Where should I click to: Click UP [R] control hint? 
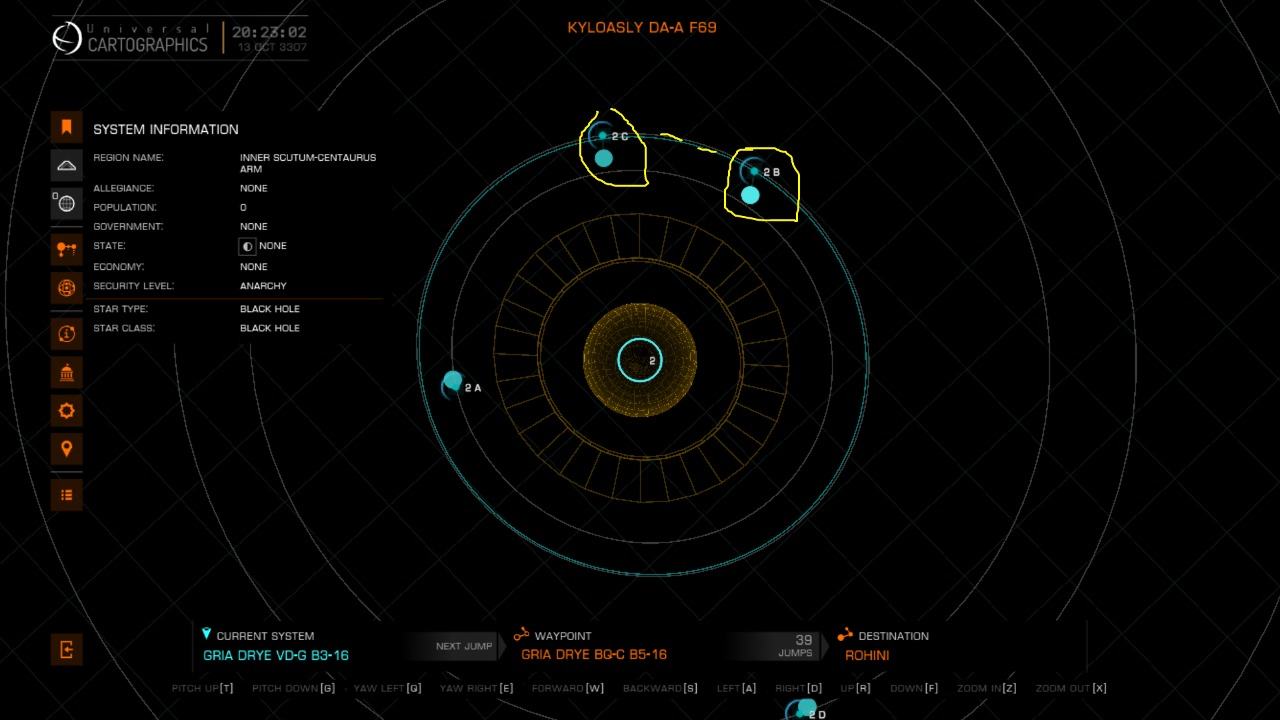(x=856, y=688)
